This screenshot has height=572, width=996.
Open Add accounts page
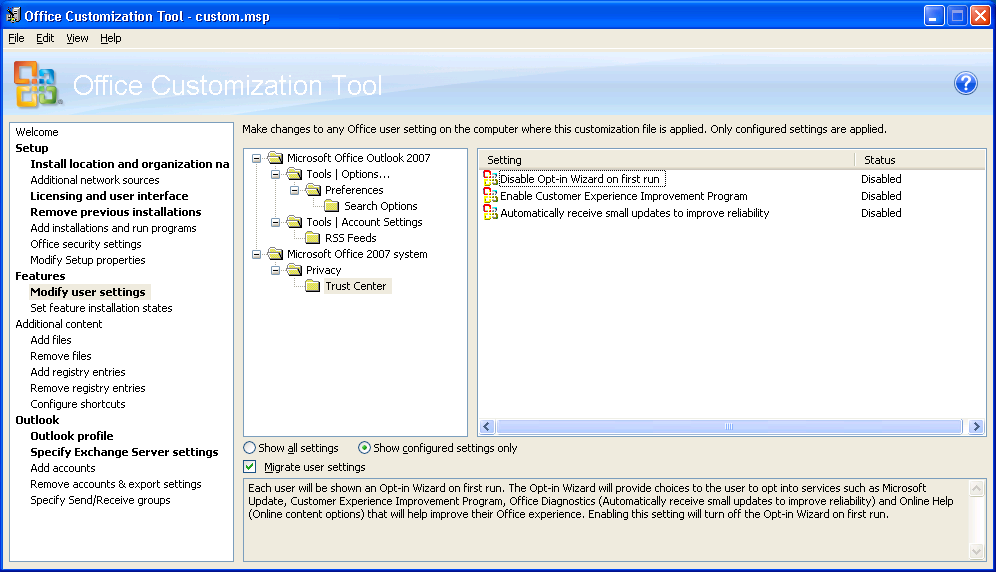tap(63, 468)
